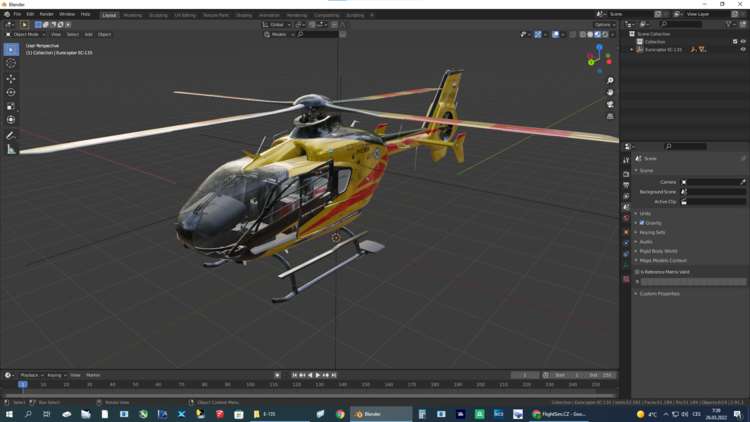This screenshot has width=750, height=422.
Task: Open the Texture properties tab
Action: 626,278
